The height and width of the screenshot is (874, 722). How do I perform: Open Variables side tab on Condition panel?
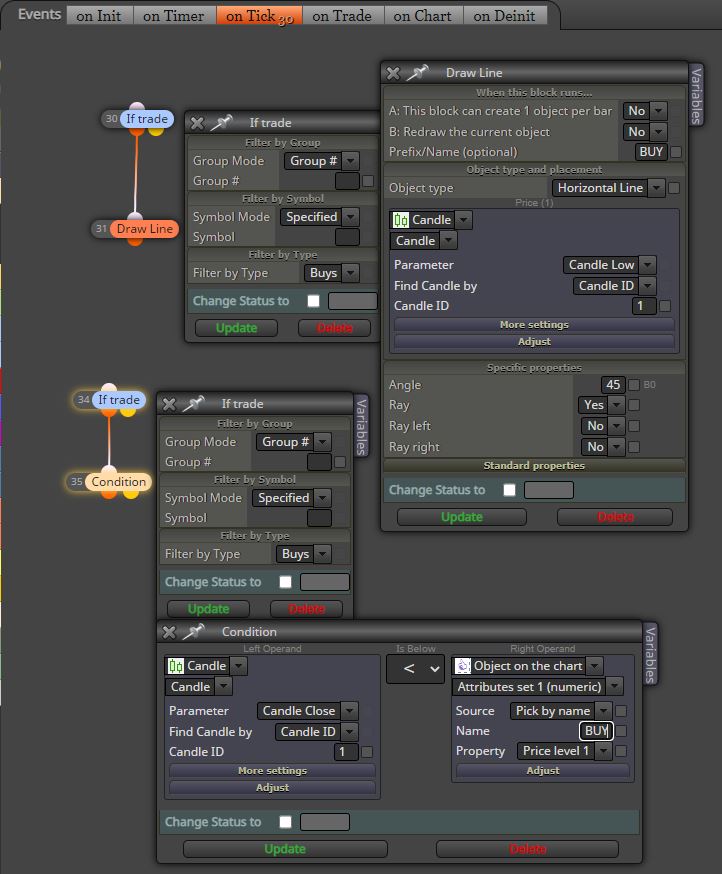(650, 655)
